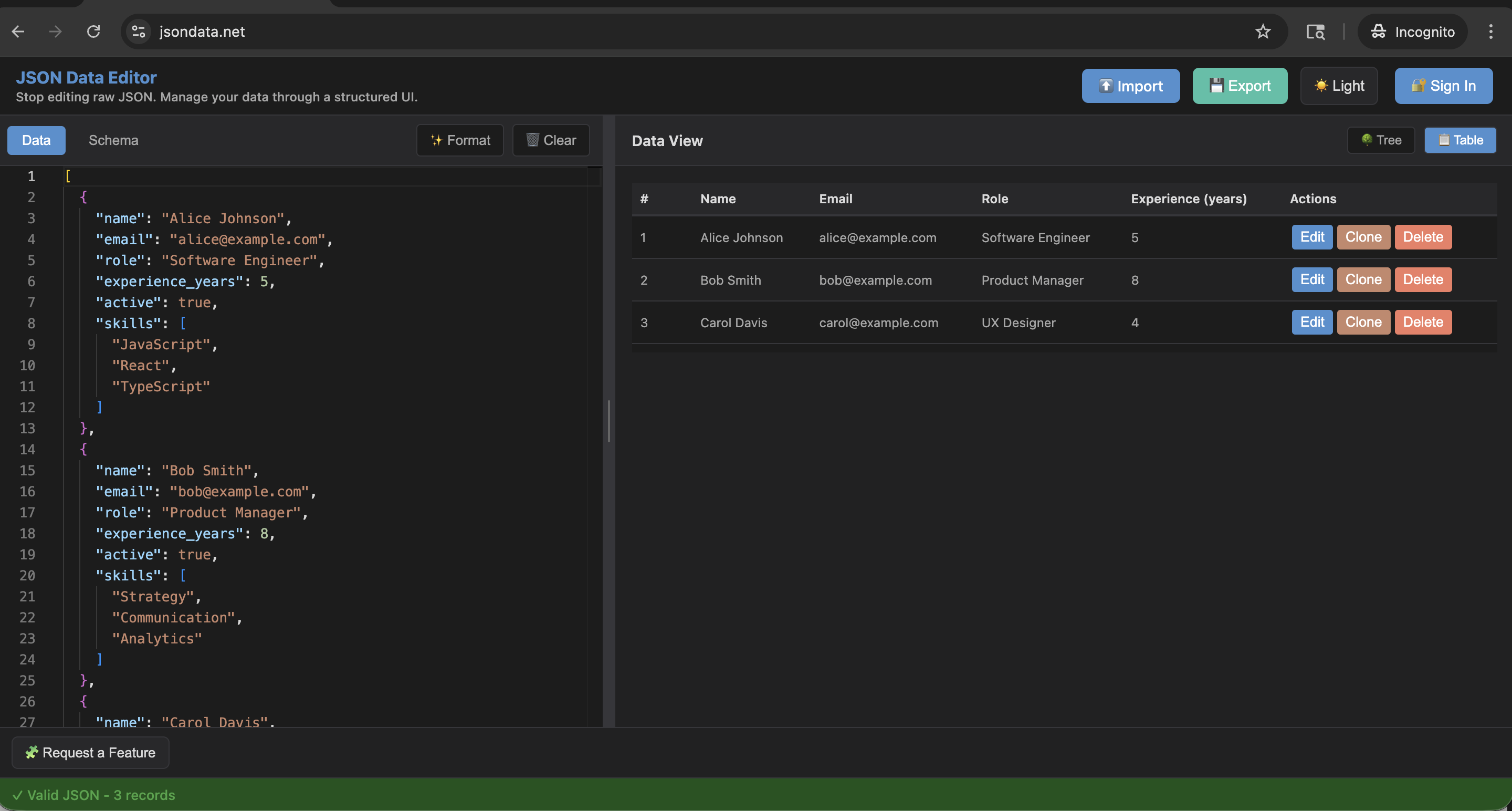This screenshot has width=1512, height=811.
Task: Bookmark the page via the star icon
Action: coord(1263,32)
